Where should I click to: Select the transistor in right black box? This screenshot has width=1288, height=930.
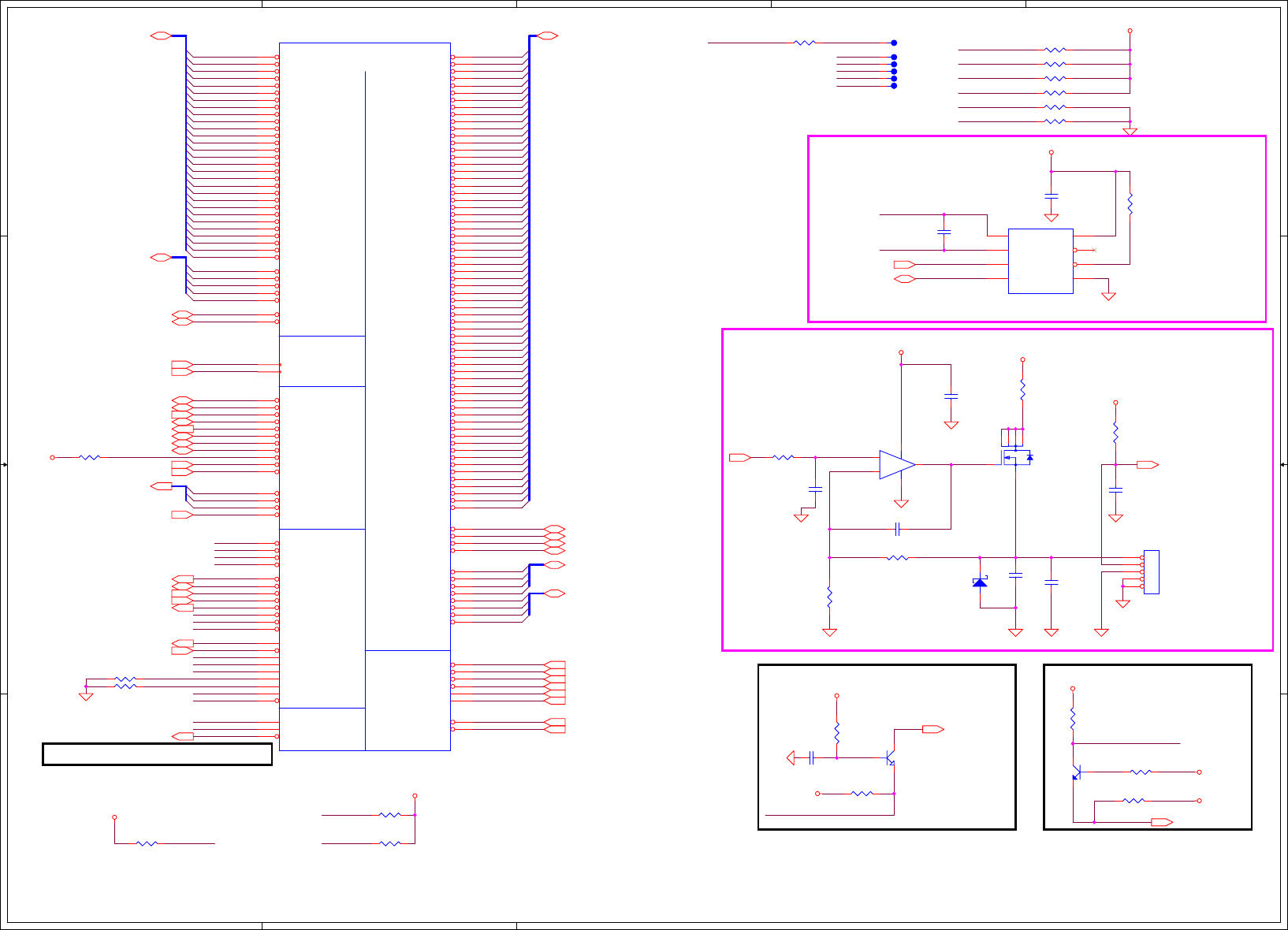(1076, 772)
